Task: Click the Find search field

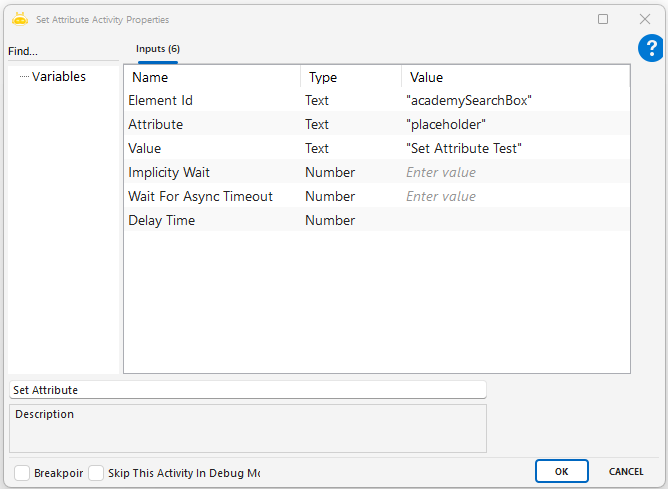Action: coord(60,51)
